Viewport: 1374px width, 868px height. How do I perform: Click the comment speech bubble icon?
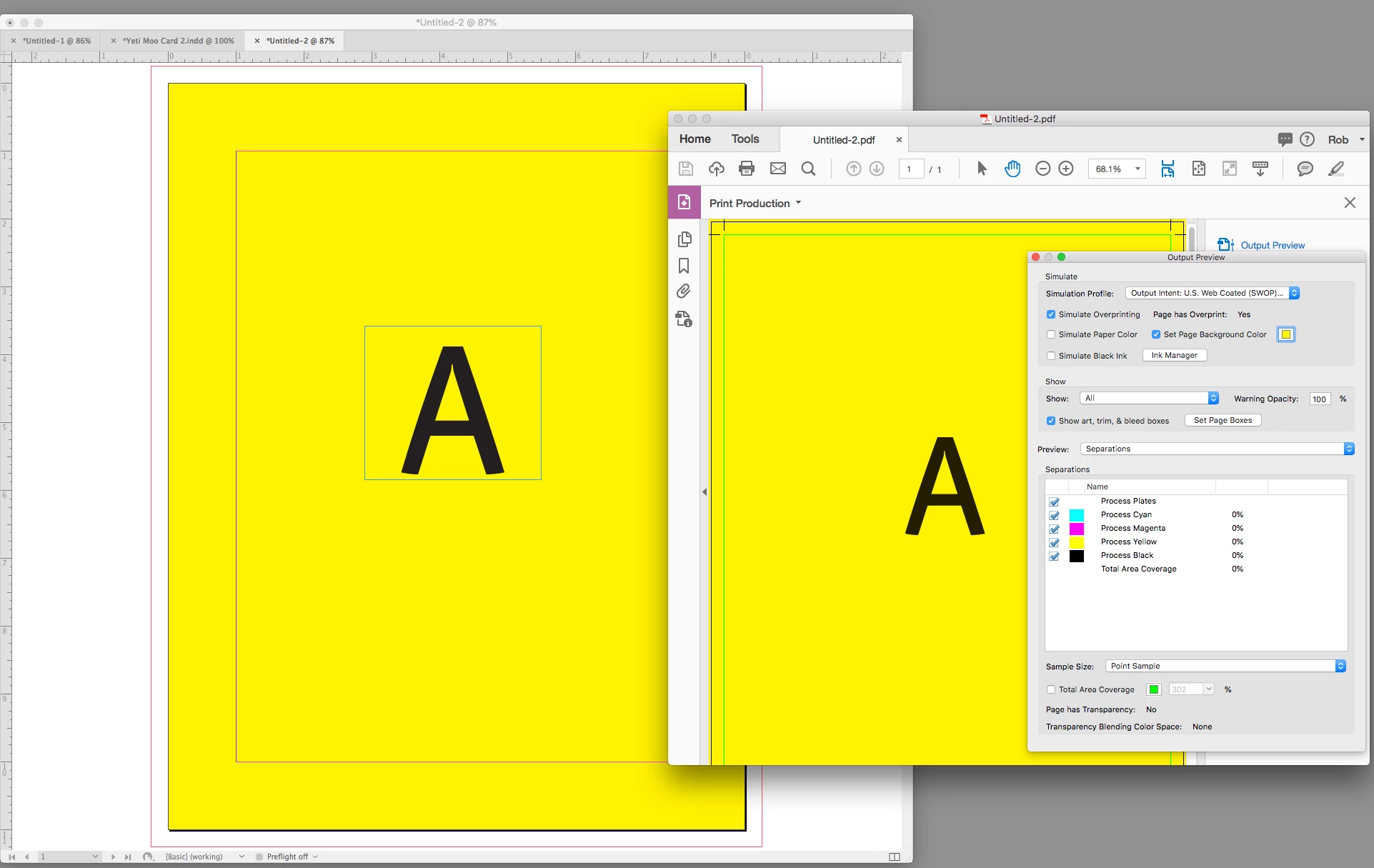(x=1305, y=169)
